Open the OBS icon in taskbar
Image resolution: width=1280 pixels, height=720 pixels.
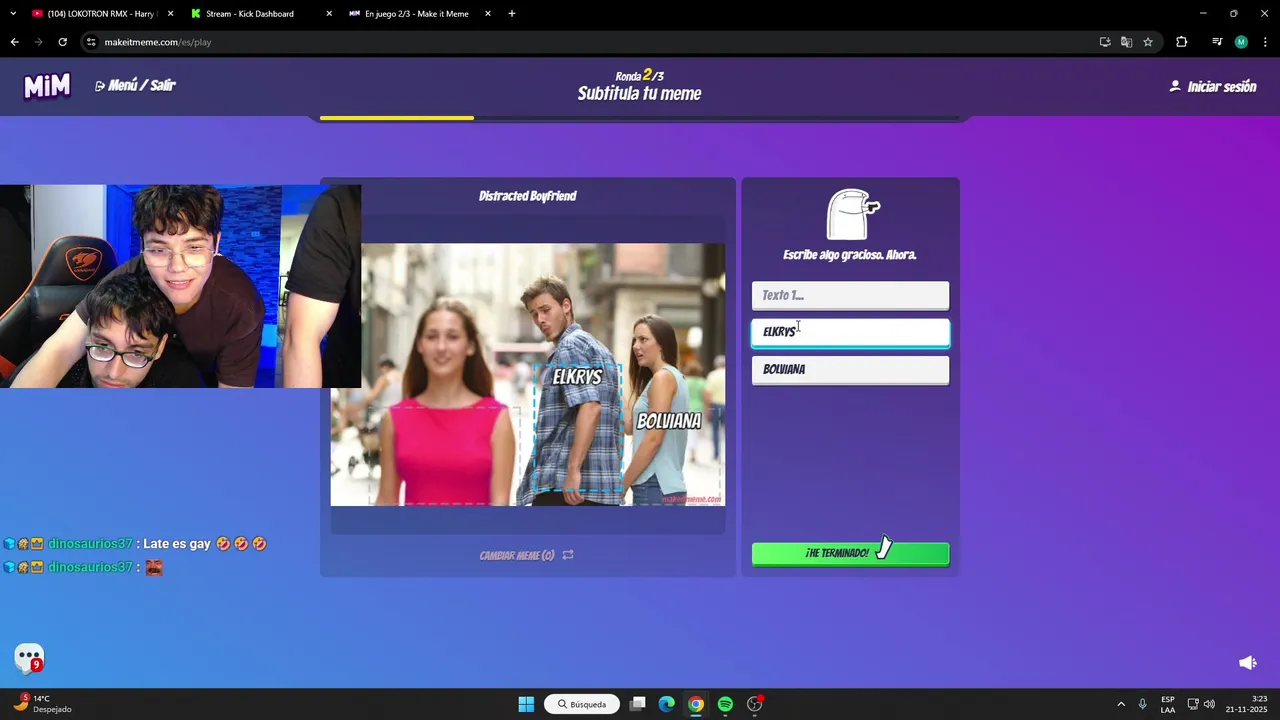[755, 704]
